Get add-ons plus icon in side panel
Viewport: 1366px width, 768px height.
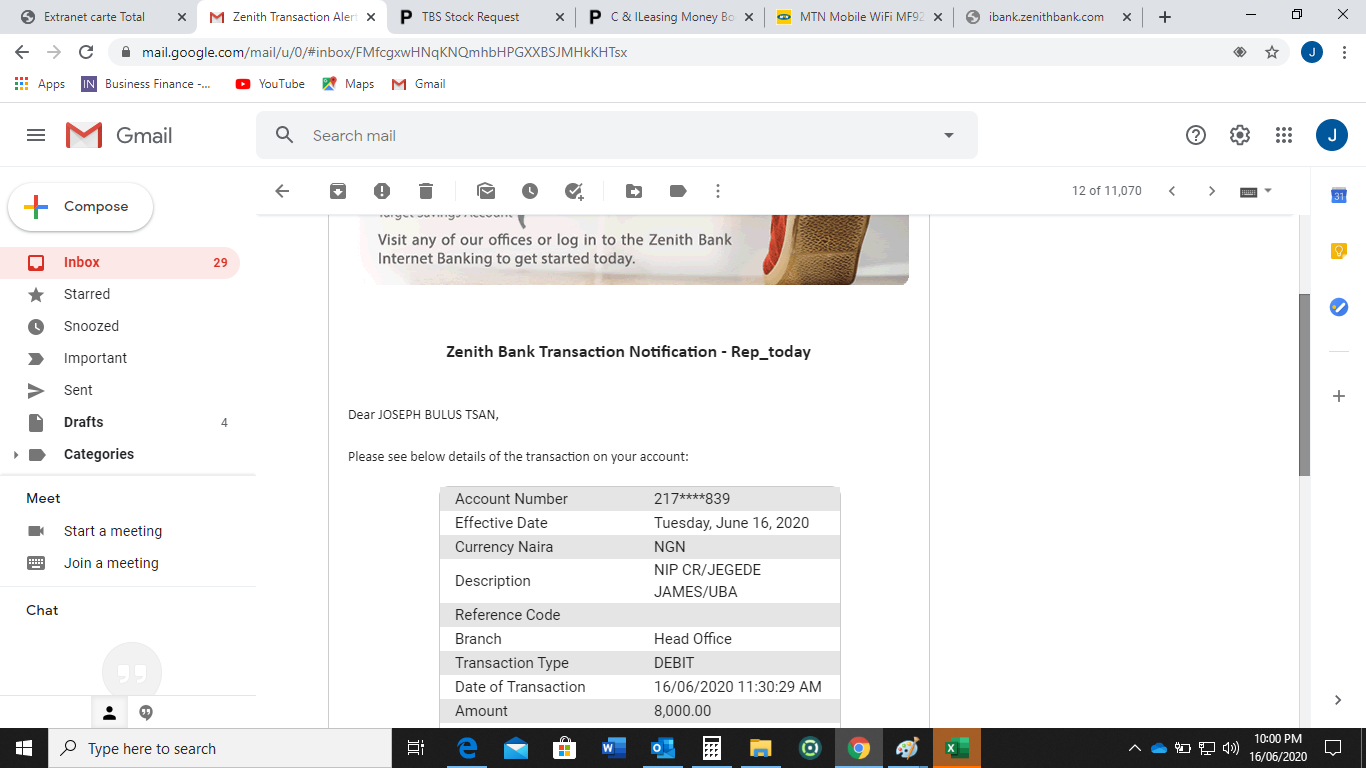point(1339,396)
